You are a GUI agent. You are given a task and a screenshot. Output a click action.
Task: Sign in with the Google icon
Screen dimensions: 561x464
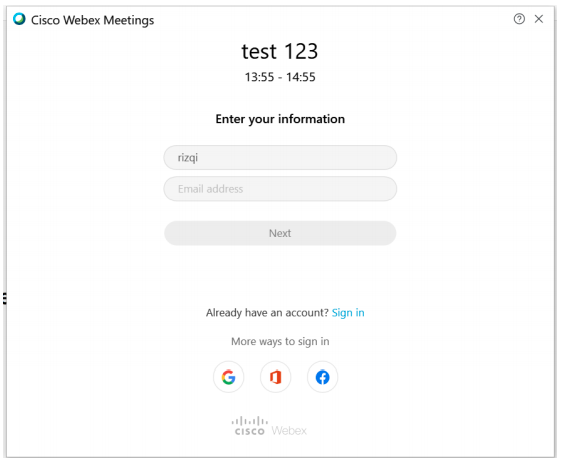tap(228, 377)
